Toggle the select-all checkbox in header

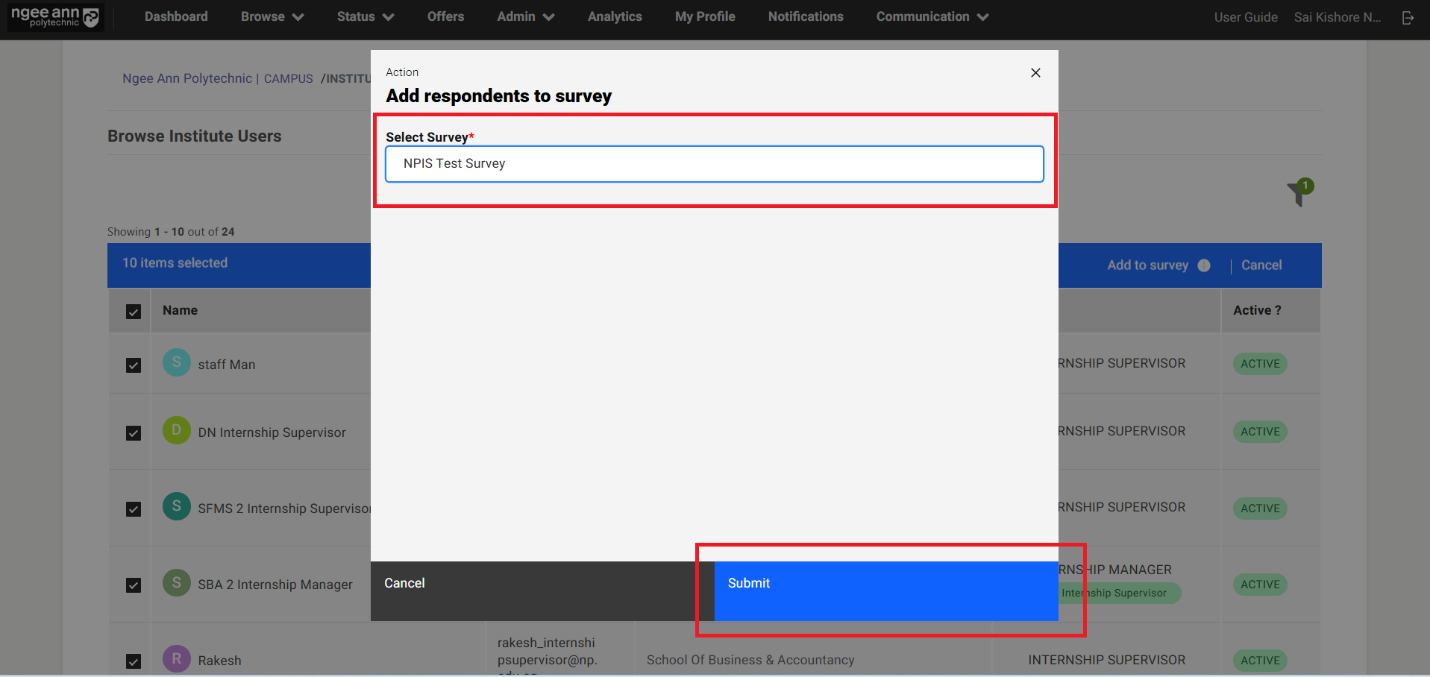pyautogui.click(x=133, y=312)
